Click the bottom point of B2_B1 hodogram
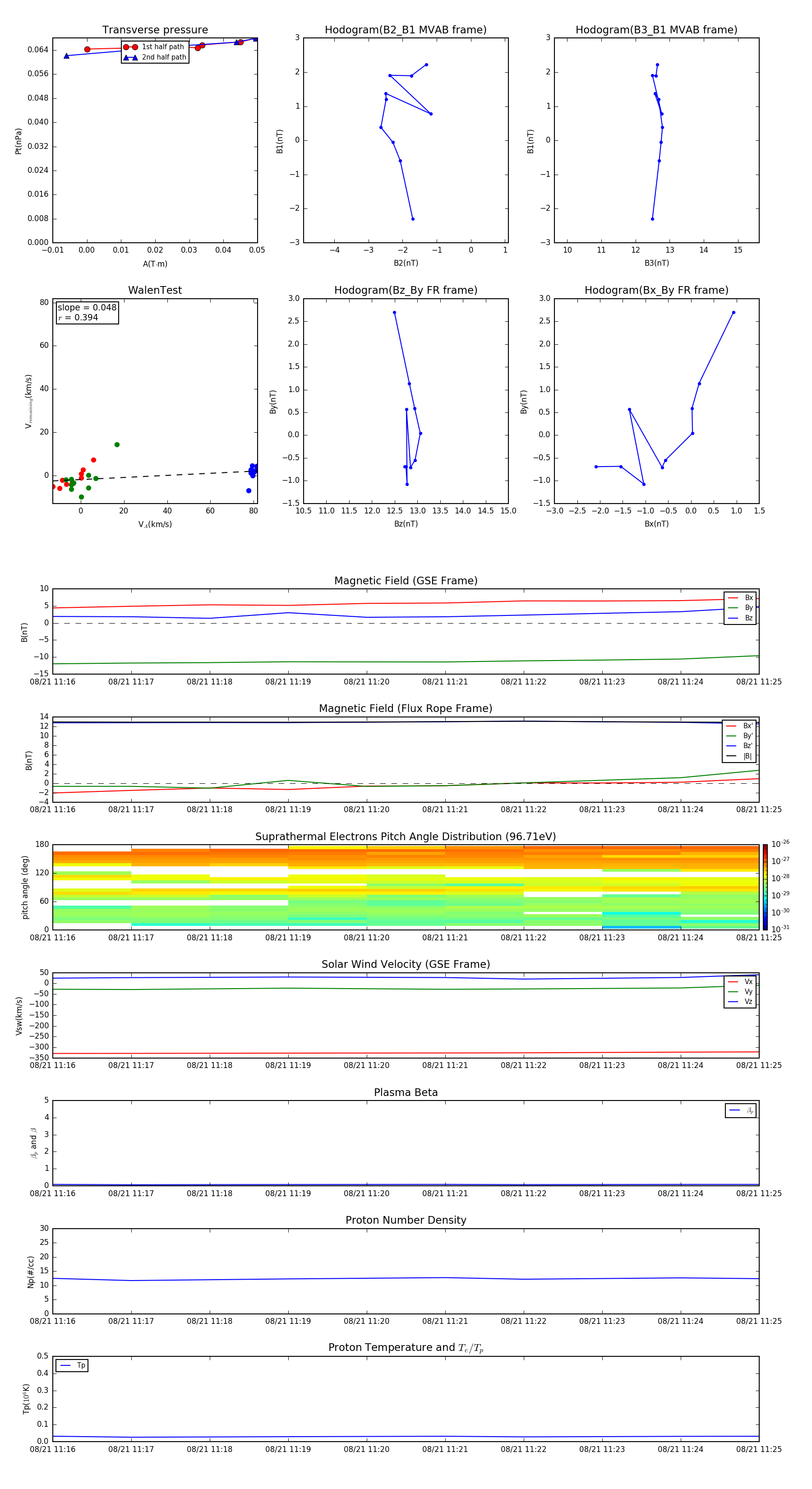The height and width of the screenshot is (1489, 812). [x=413, y=218]
